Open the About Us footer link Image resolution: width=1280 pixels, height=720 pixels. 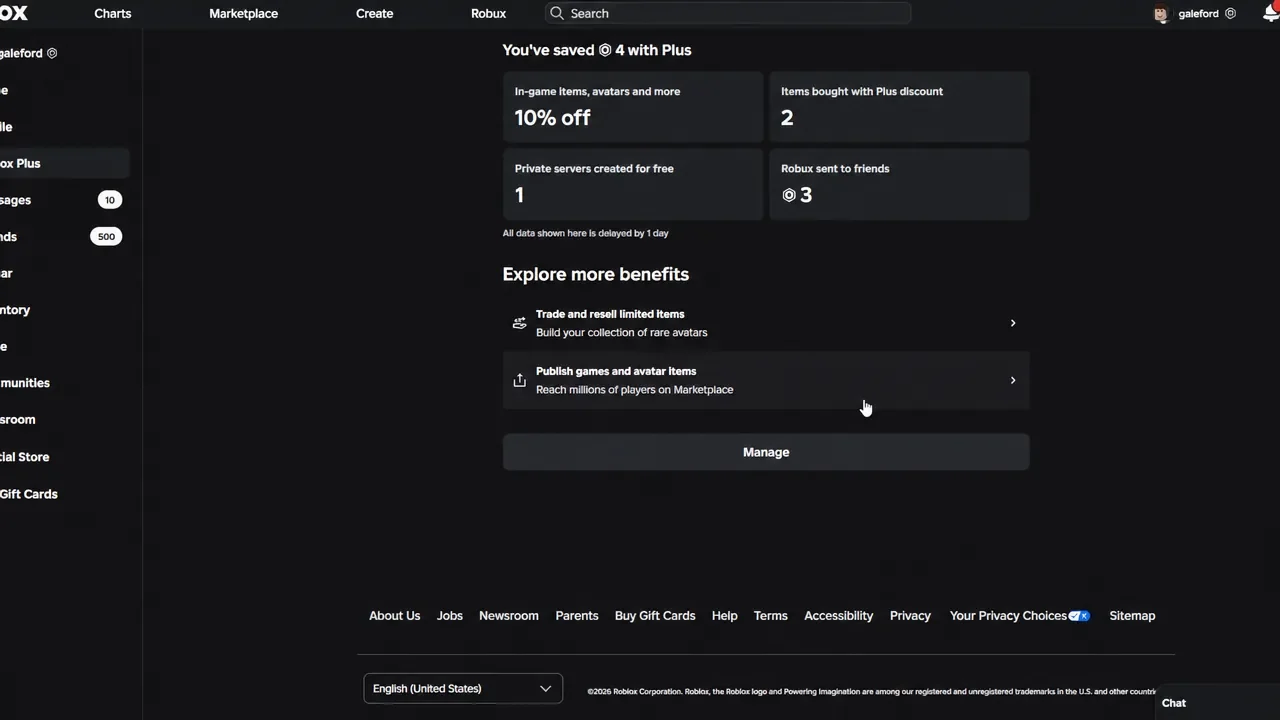pos(394,616)
